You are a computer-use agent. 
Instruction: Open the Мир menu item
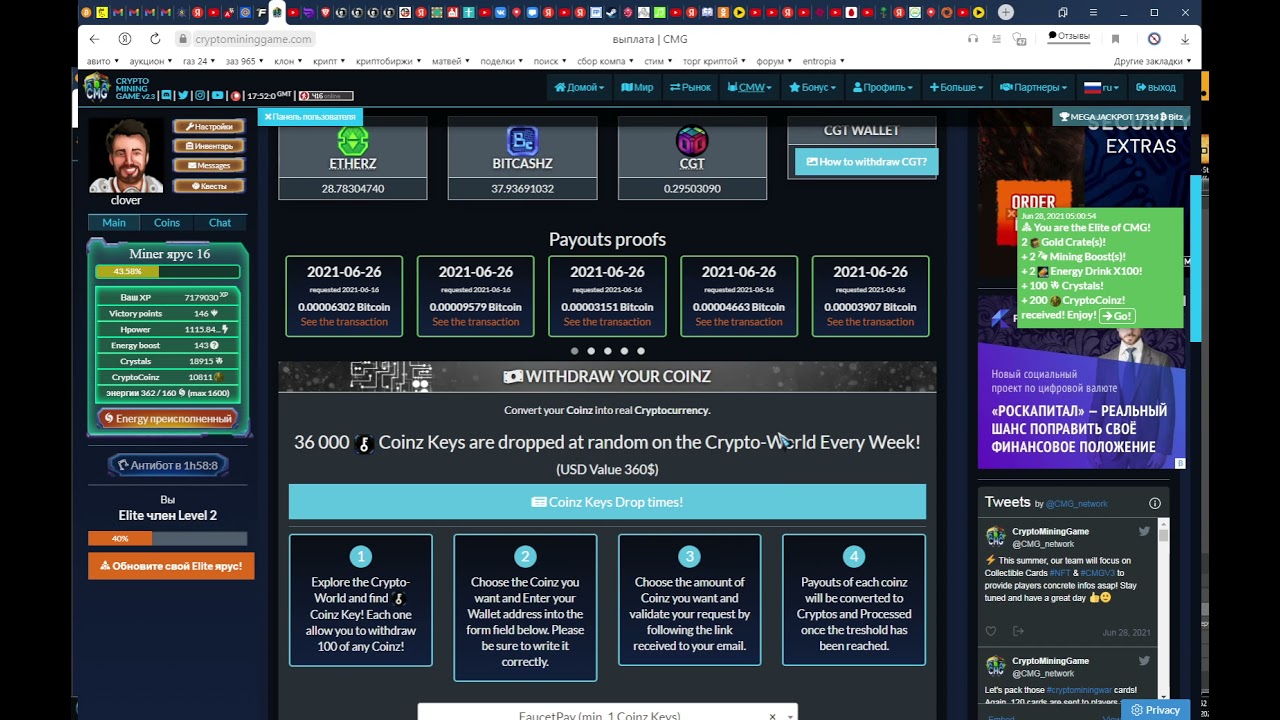(637, 87)
